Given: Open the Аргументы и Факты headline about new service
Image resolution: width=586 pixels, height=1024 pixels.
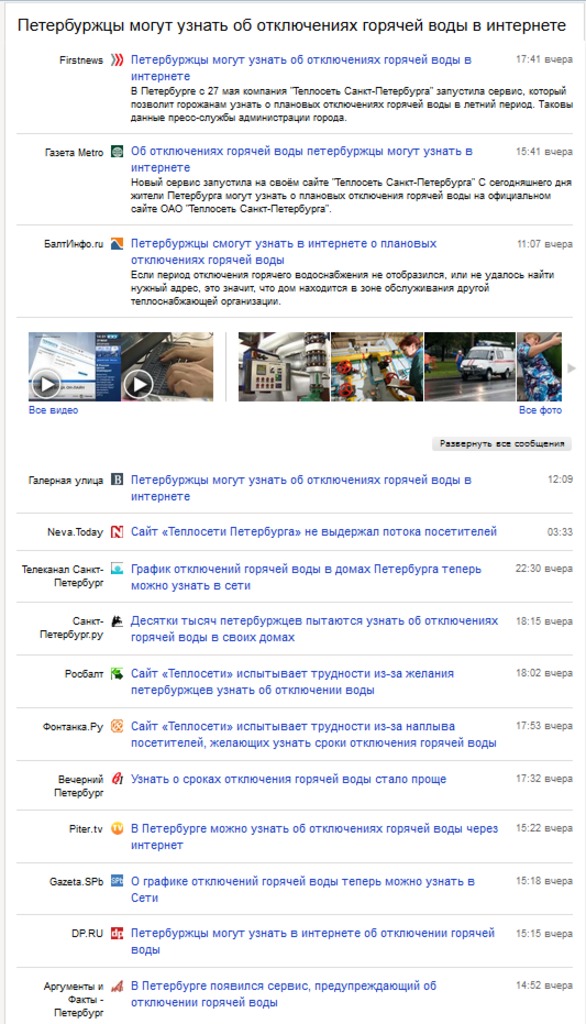Looking at the screenshot, I should pyautogui.click(x=284, y=994).
